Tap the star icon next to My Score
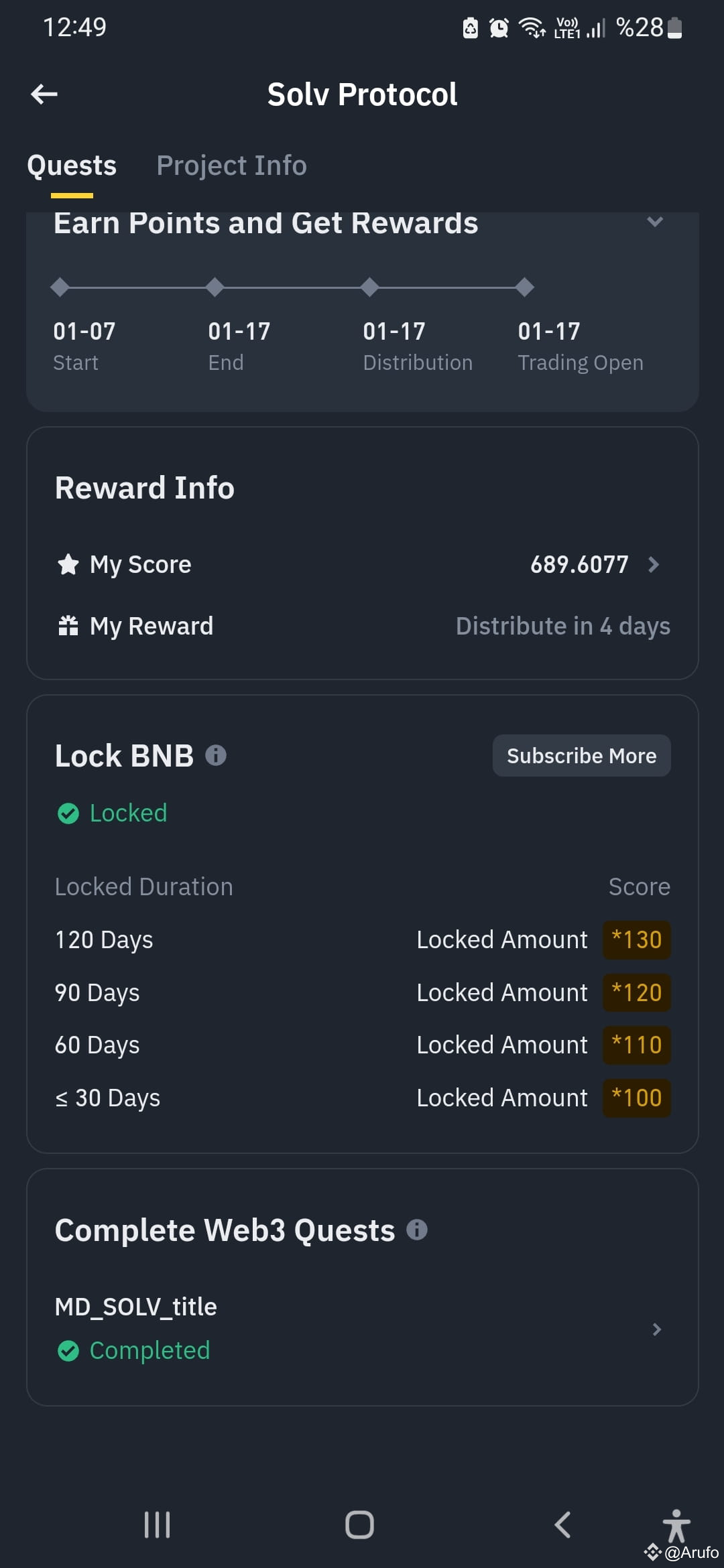Image resolution: width=724 pixels, height=1568 pixels. point(68,564)
